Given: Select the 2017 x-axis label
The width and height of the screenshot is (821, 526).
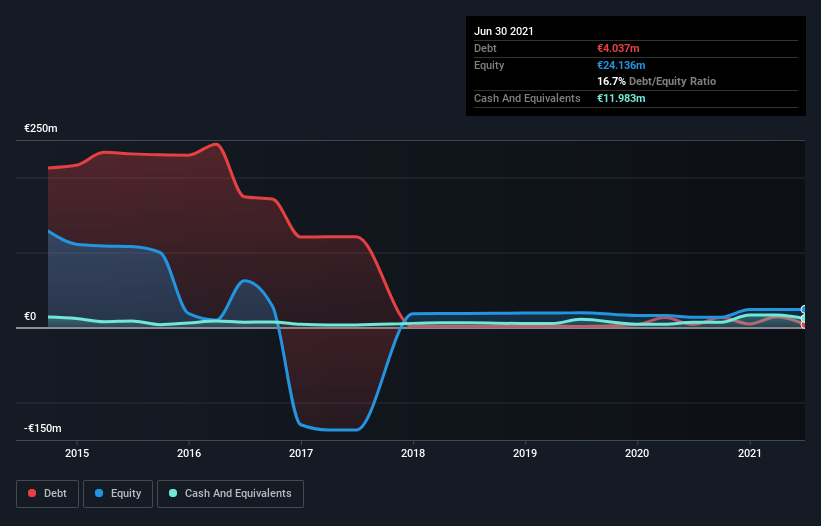Looking at the screenshot, I should pyautogui.click(x=301, y=453).
